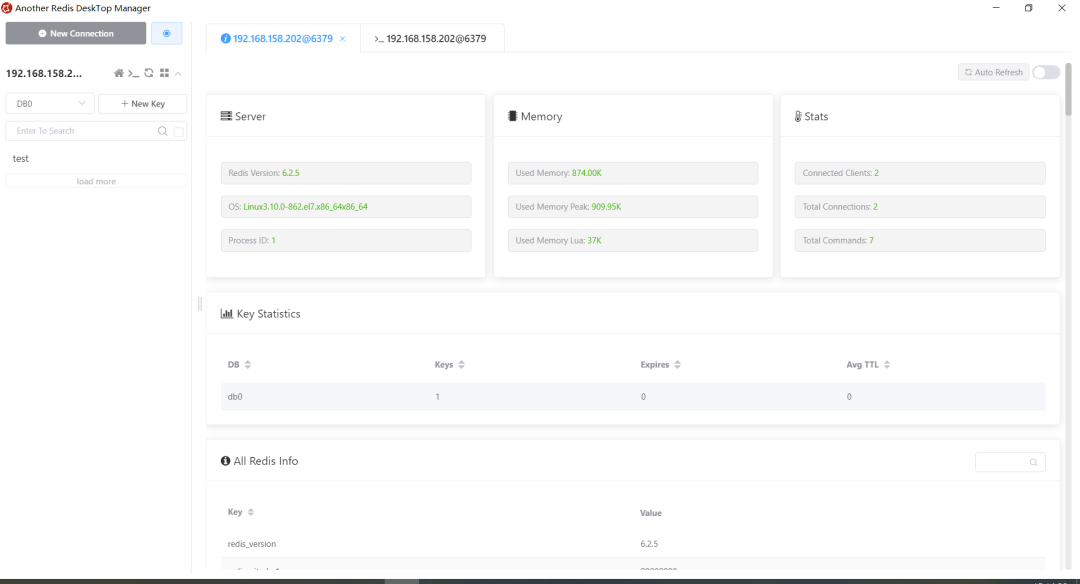
Task: Close the info tab with the x
Action: coord(342,39)
